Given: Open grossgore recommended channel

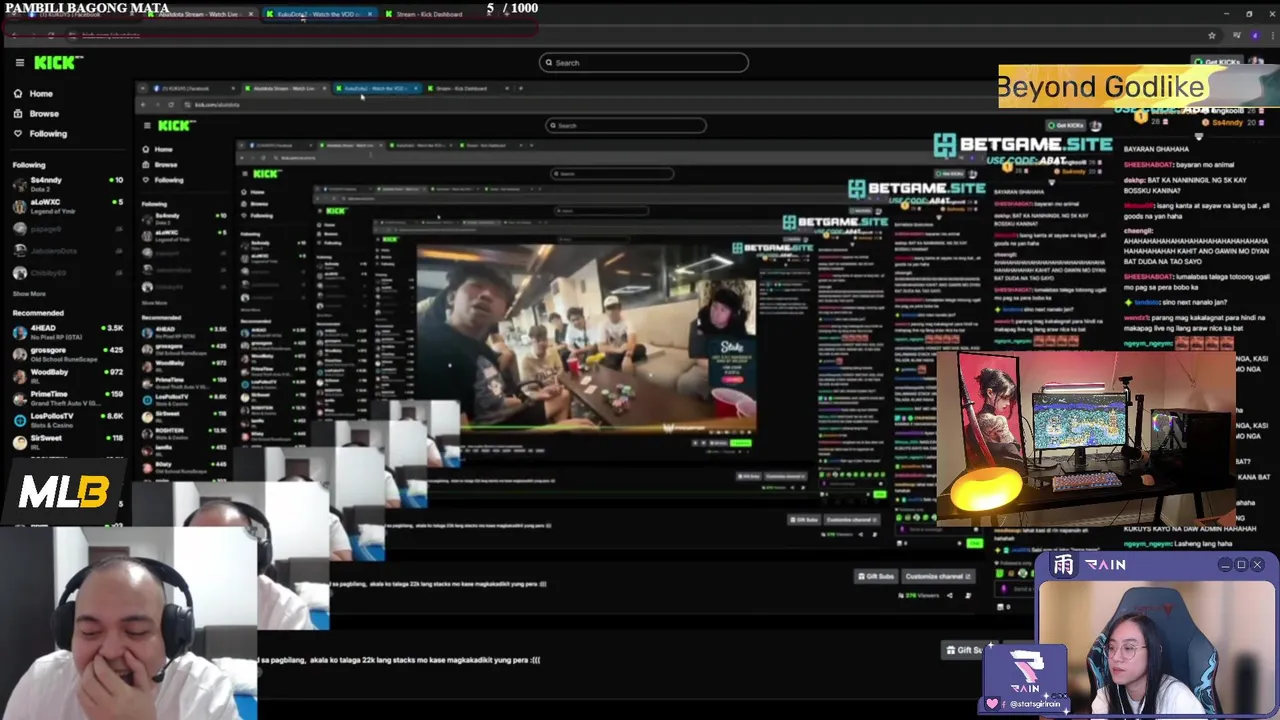Looking at the screenshot, I should point(67,354).
